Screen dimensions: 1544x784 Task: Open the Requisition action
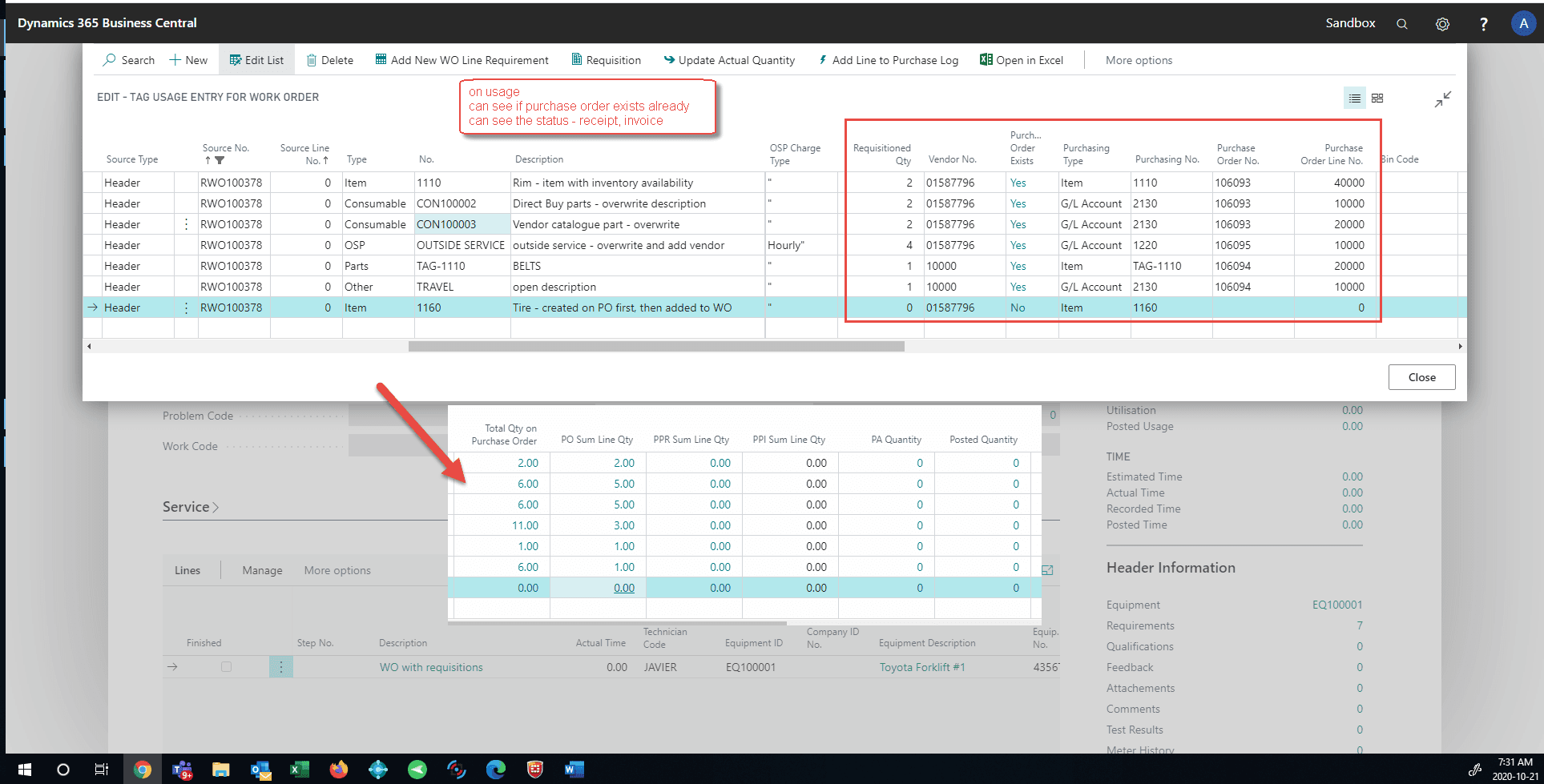(x=606, y=60)
